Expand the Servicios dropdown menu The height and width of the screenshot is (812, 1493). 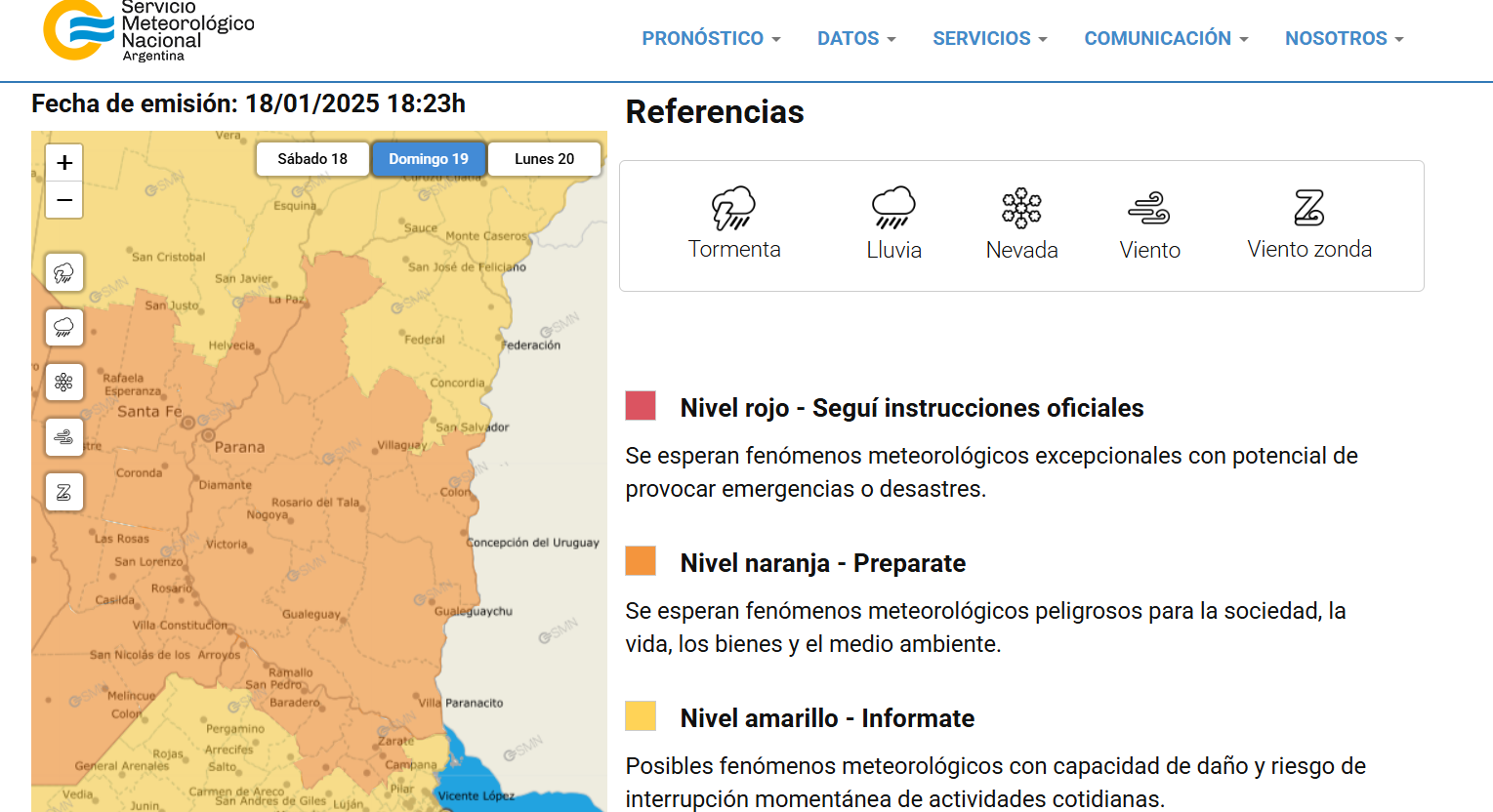point(989,38)
